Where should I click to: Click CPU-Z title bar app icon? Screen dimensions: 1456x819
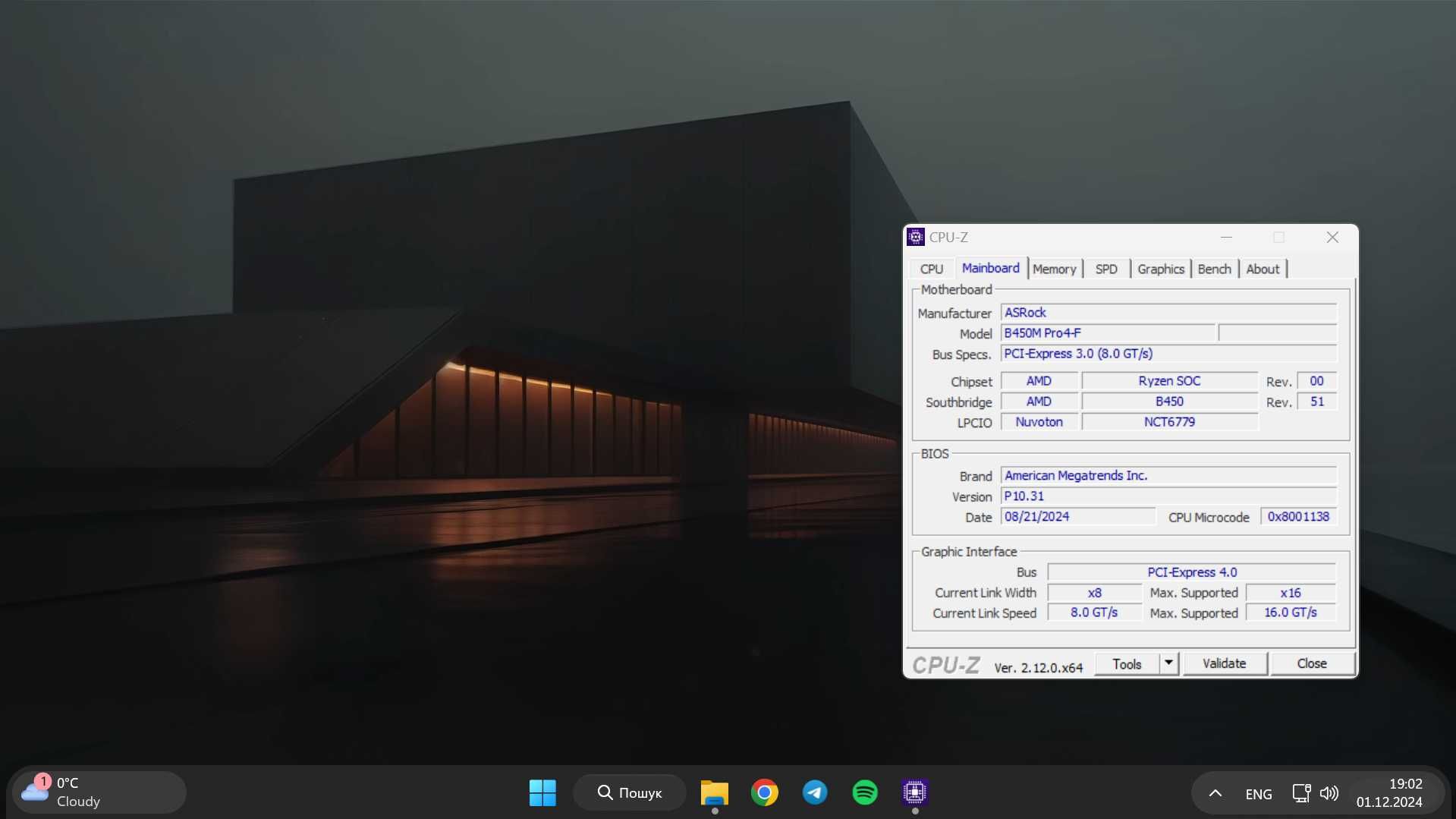[x=916, y=237]
